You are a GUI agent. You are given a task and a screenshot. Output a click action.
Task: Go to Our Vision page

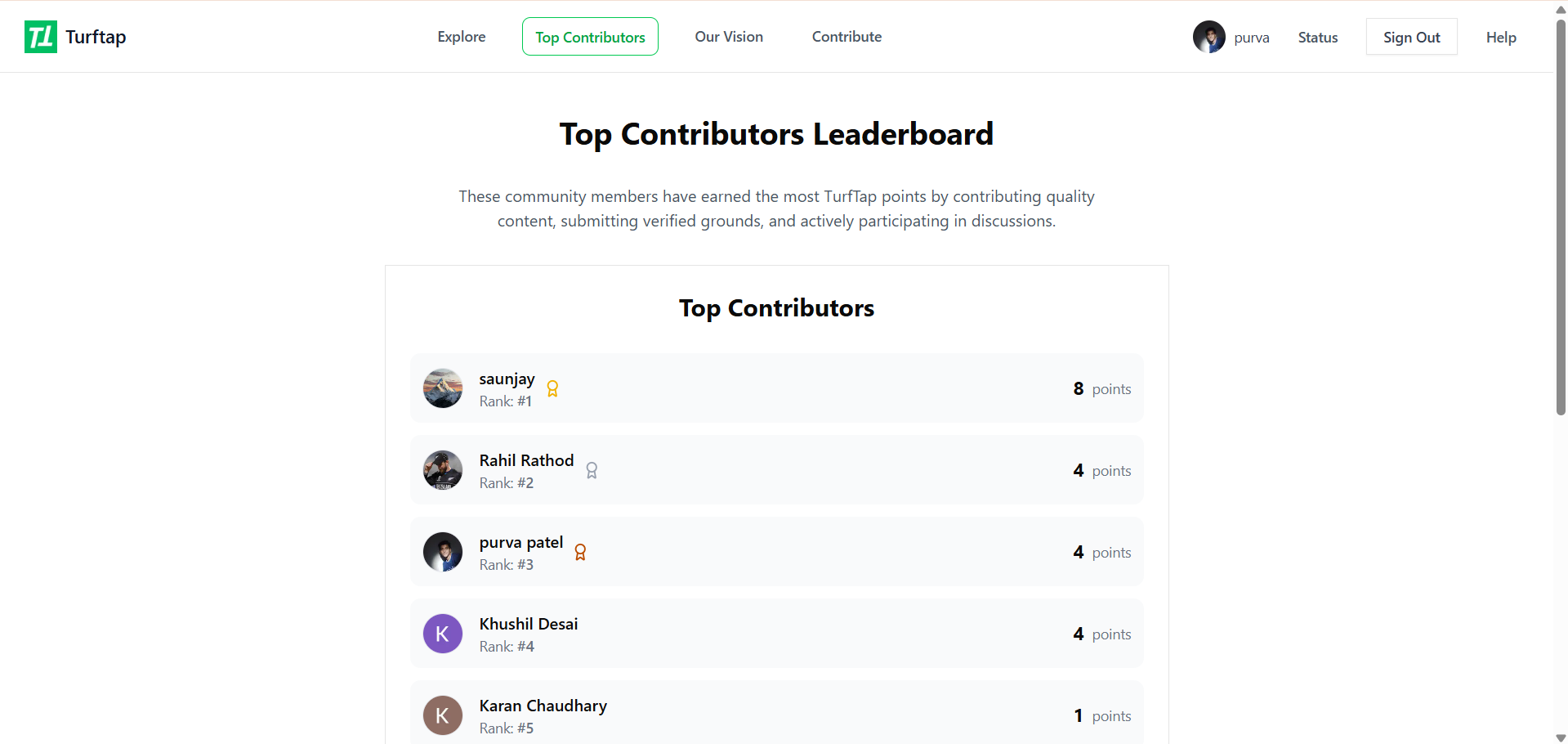pos(729,37)
